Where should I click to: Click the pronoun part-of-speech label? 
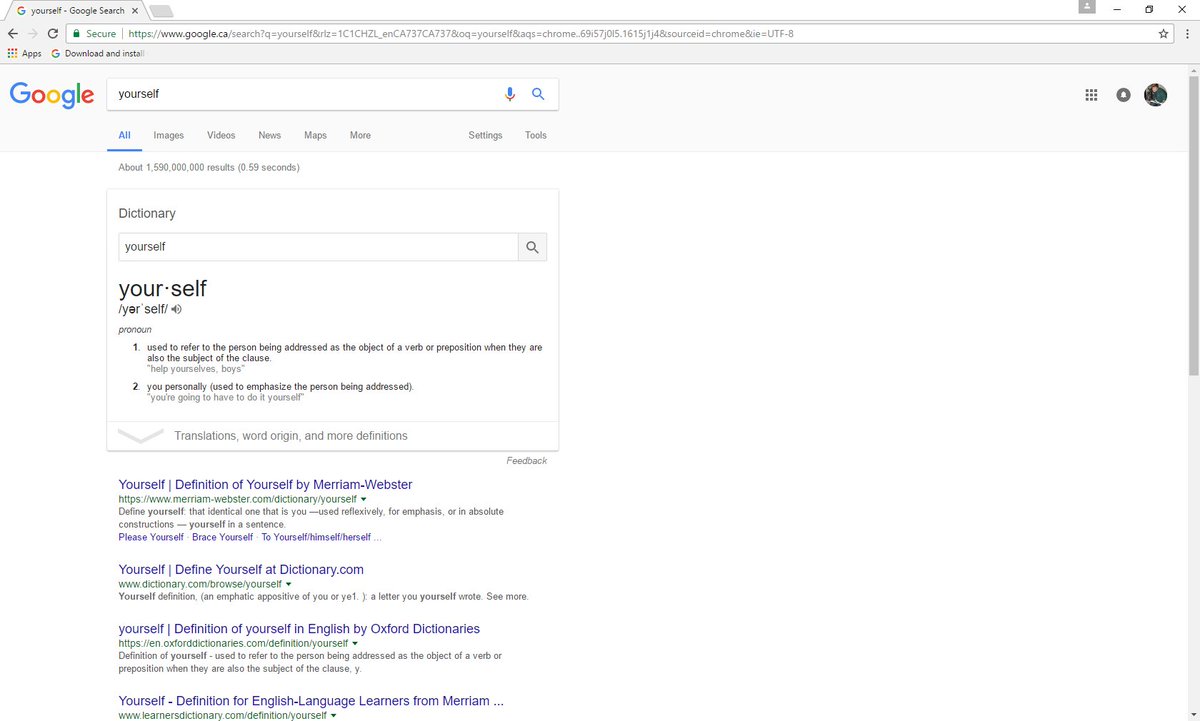[135, 329]
